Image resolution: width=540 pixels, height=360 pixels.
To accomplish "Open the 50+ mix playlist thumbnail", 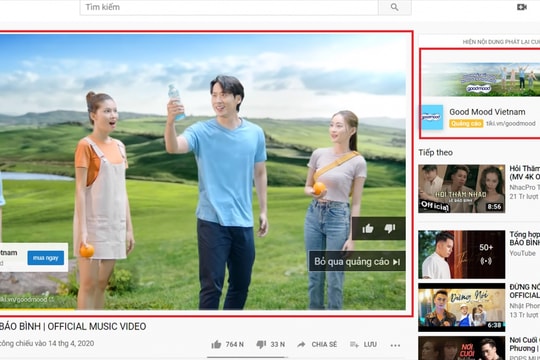I will pyautogui.click(x=461, y=254).
